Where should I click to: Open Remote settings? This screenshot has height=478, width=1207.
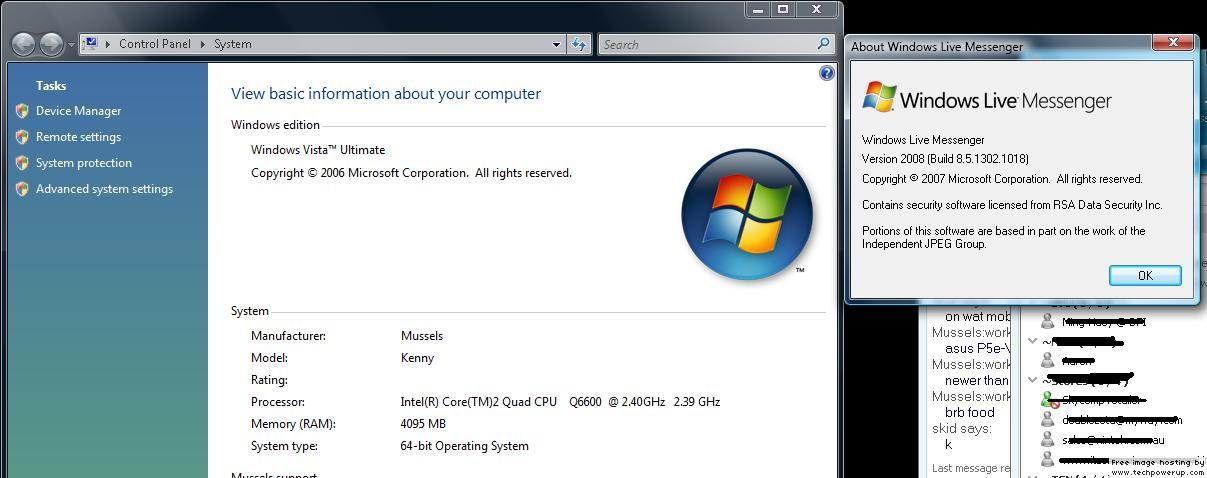pos(78,137)
